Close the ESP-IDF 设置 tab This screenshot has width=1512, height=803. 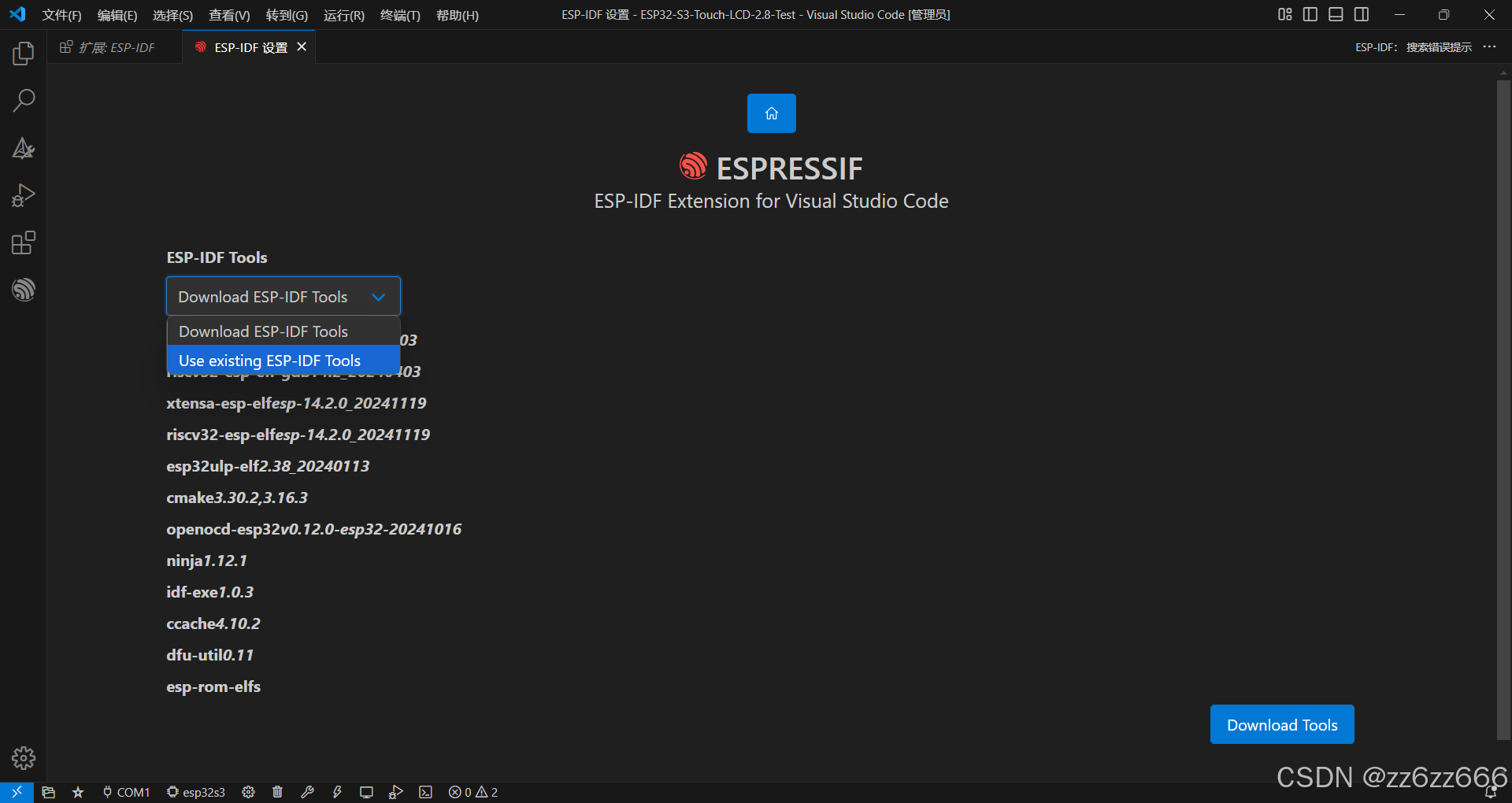click(302, 47)
